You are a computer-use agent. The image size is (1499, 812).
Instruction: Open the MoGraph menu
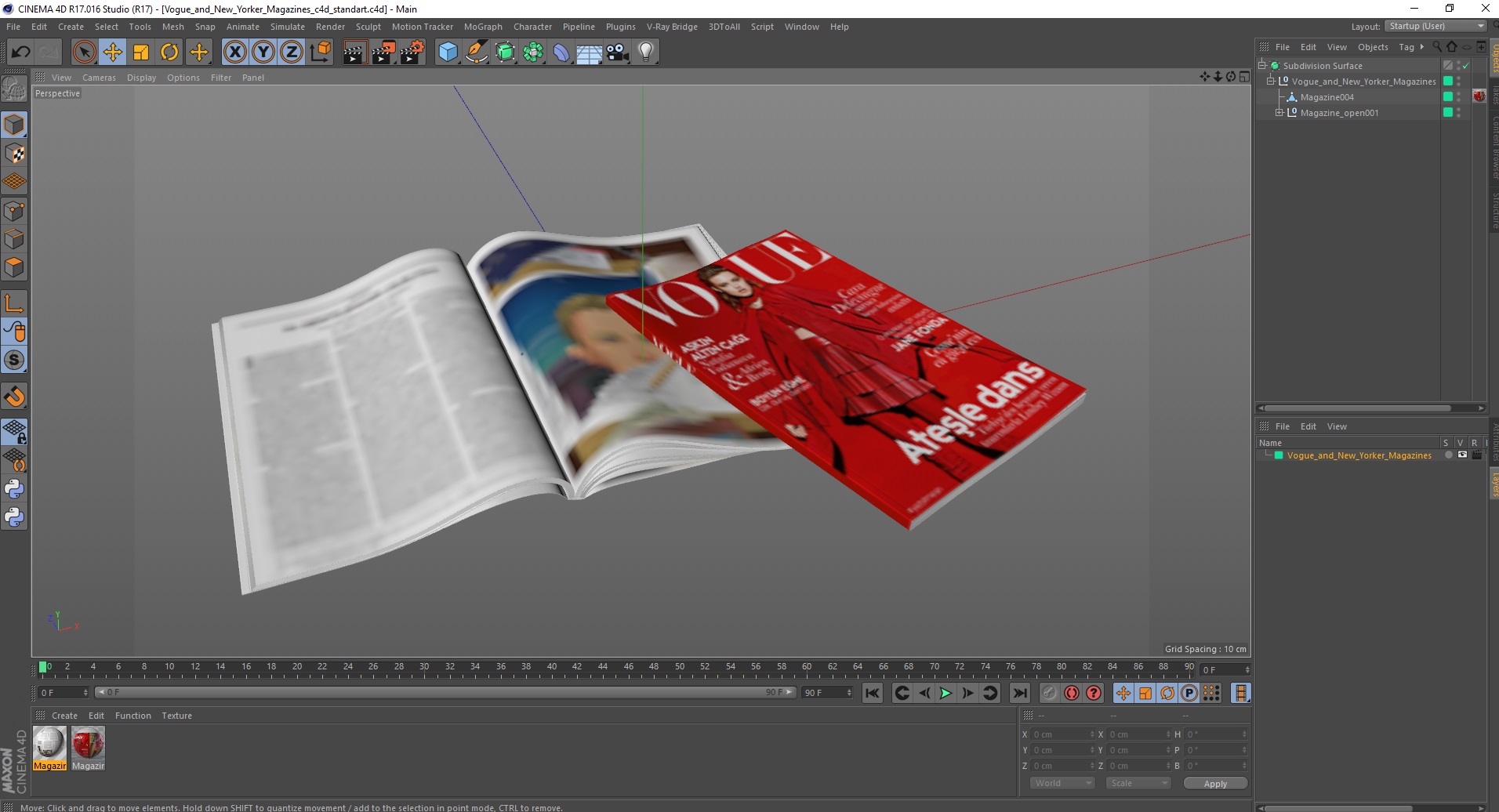(483, 27)
